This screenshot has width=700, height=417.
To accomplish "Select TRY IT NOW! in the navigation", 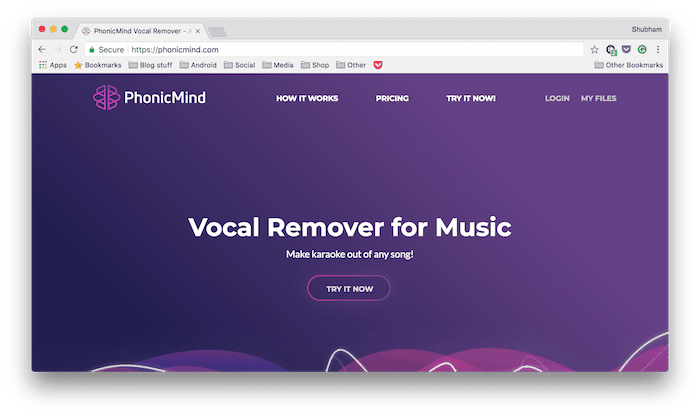I will click(471, 98).
